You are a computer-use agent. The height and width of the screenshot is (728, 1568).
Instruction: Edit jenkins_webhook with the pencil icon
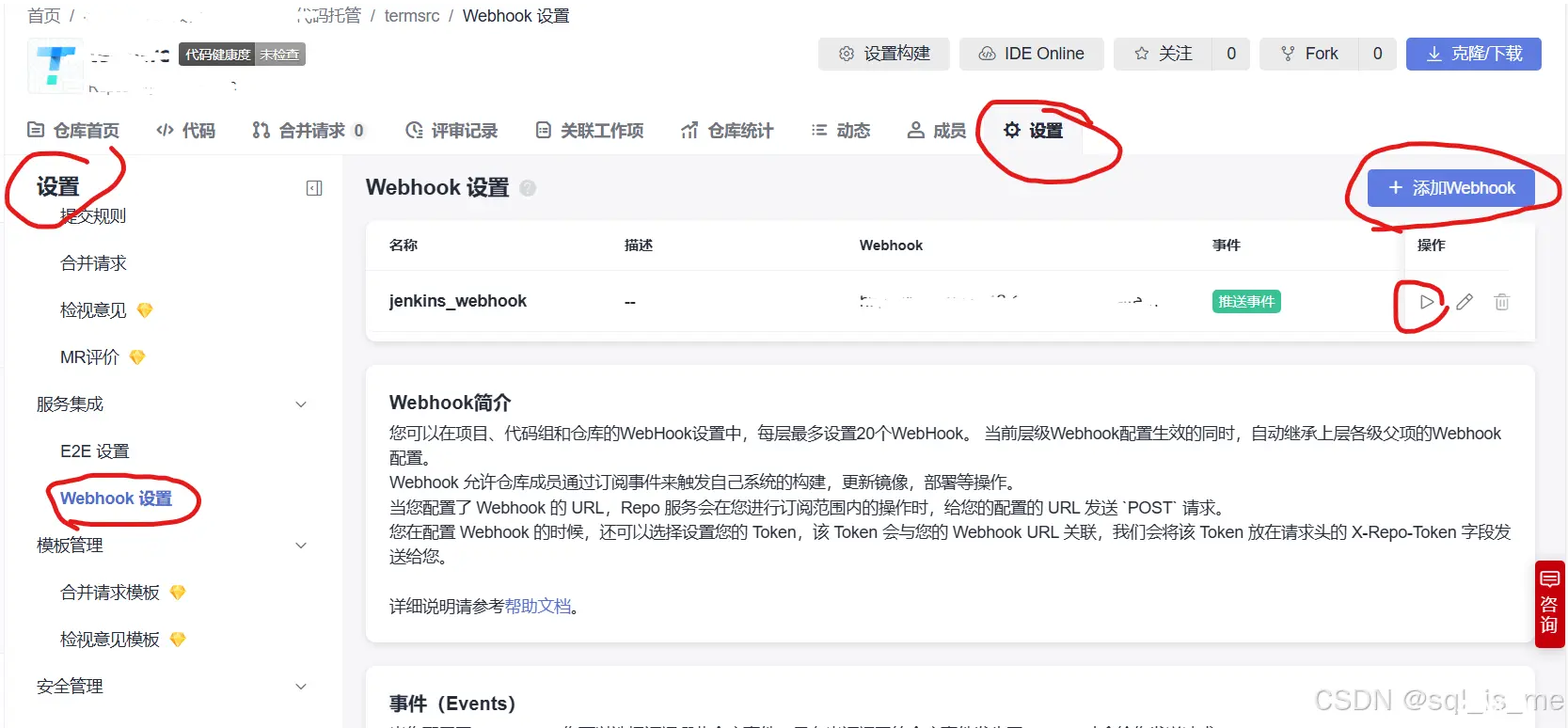(x=1465, y=302)
